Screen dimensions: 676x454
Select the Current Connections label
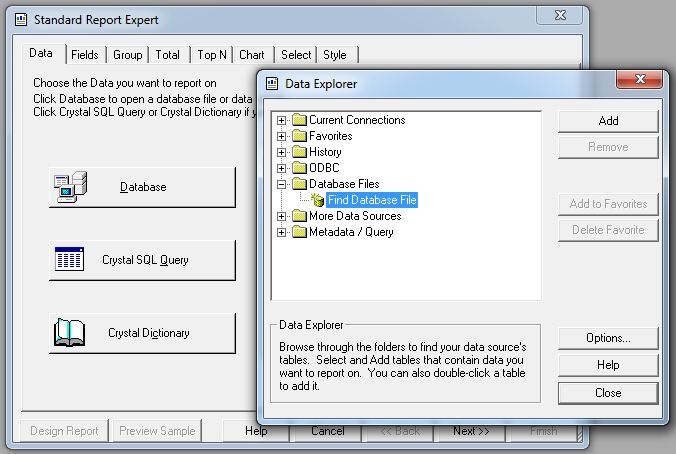[357, 120]
